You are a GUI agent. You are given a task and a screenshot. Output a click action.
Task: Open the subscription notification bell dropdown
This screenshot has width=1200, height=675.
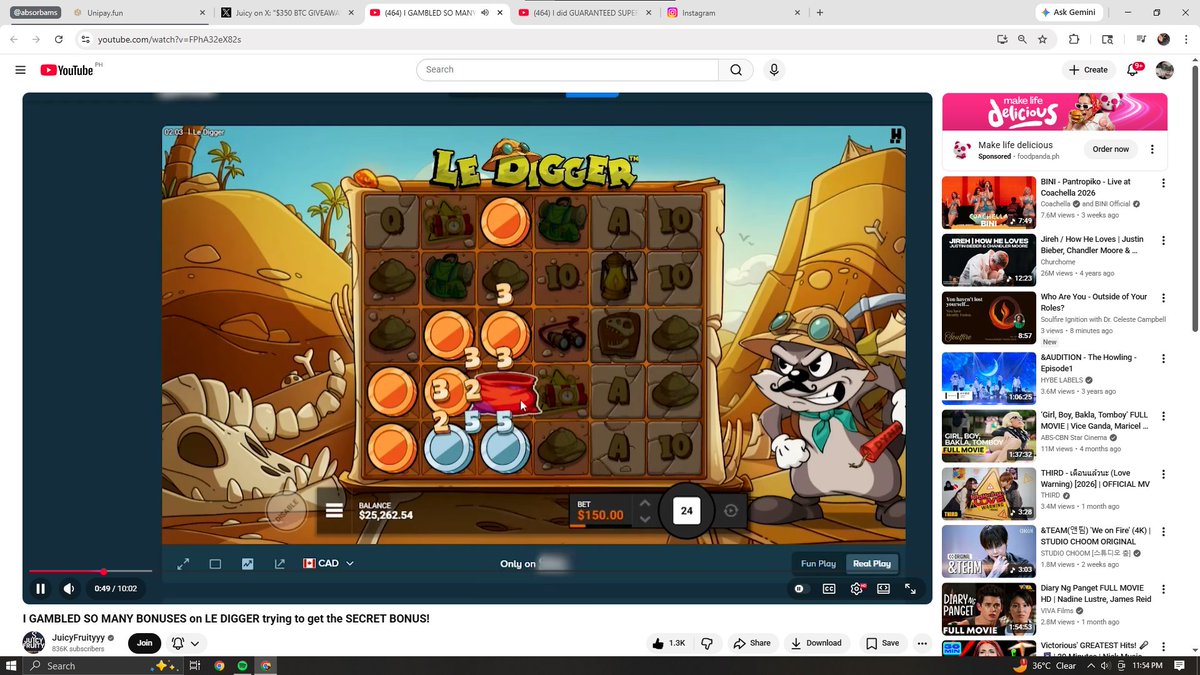[x=185, y=643]
